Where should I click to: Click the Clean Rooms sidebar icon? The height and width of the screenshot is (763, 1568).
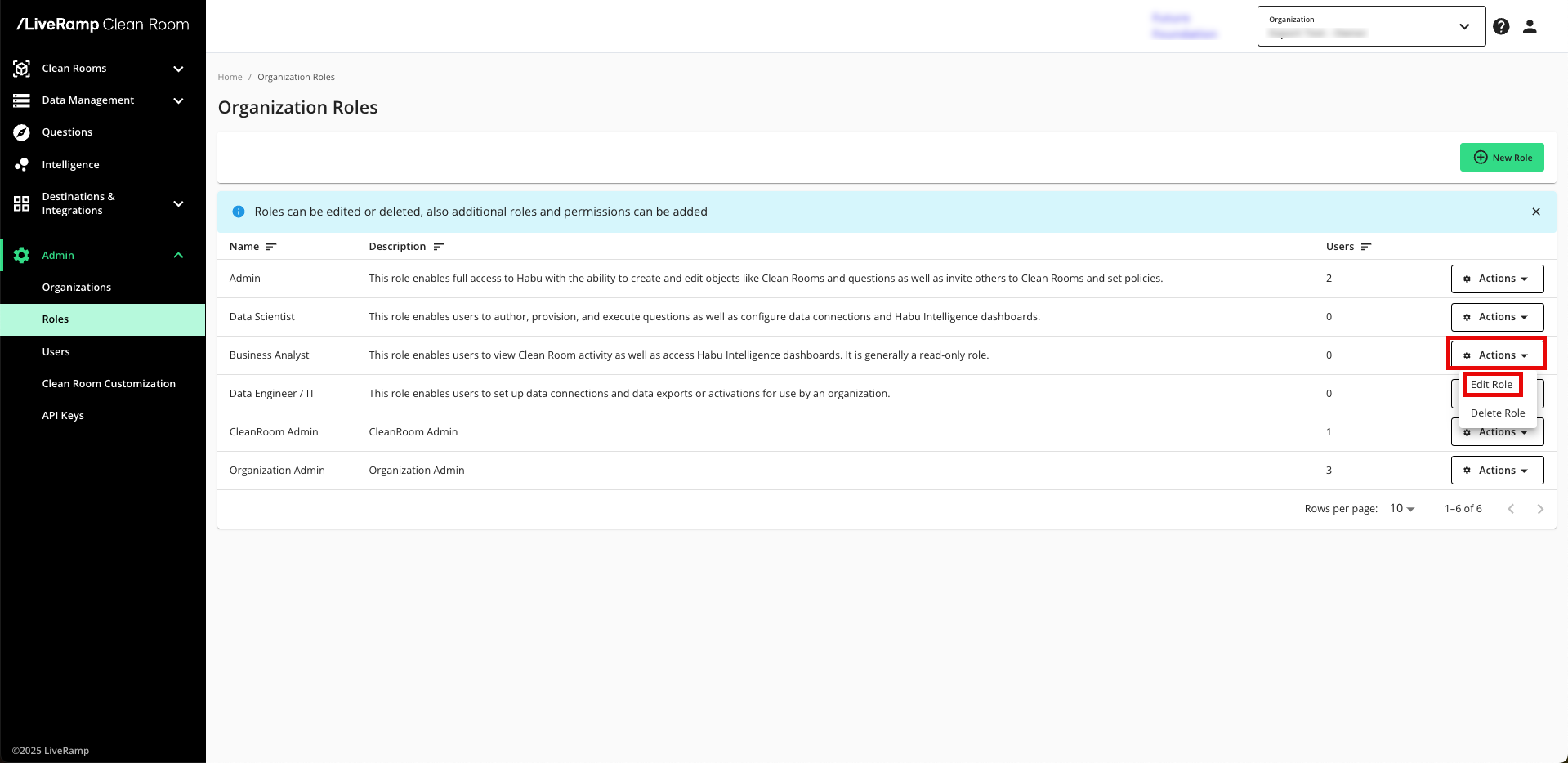[x=22, y=69]
